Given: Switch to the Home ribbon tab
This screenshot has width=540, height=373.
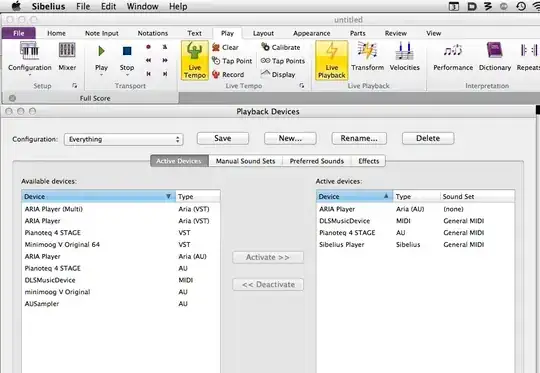Looking at the screenshot, I should [56, 33].
